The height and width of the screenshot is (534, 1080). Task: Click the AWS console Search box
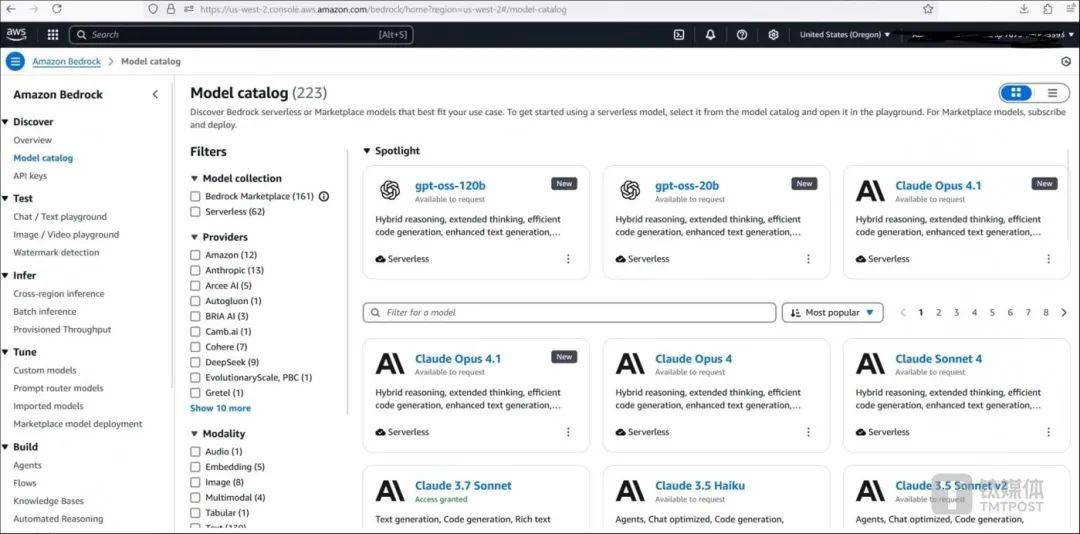241,34
